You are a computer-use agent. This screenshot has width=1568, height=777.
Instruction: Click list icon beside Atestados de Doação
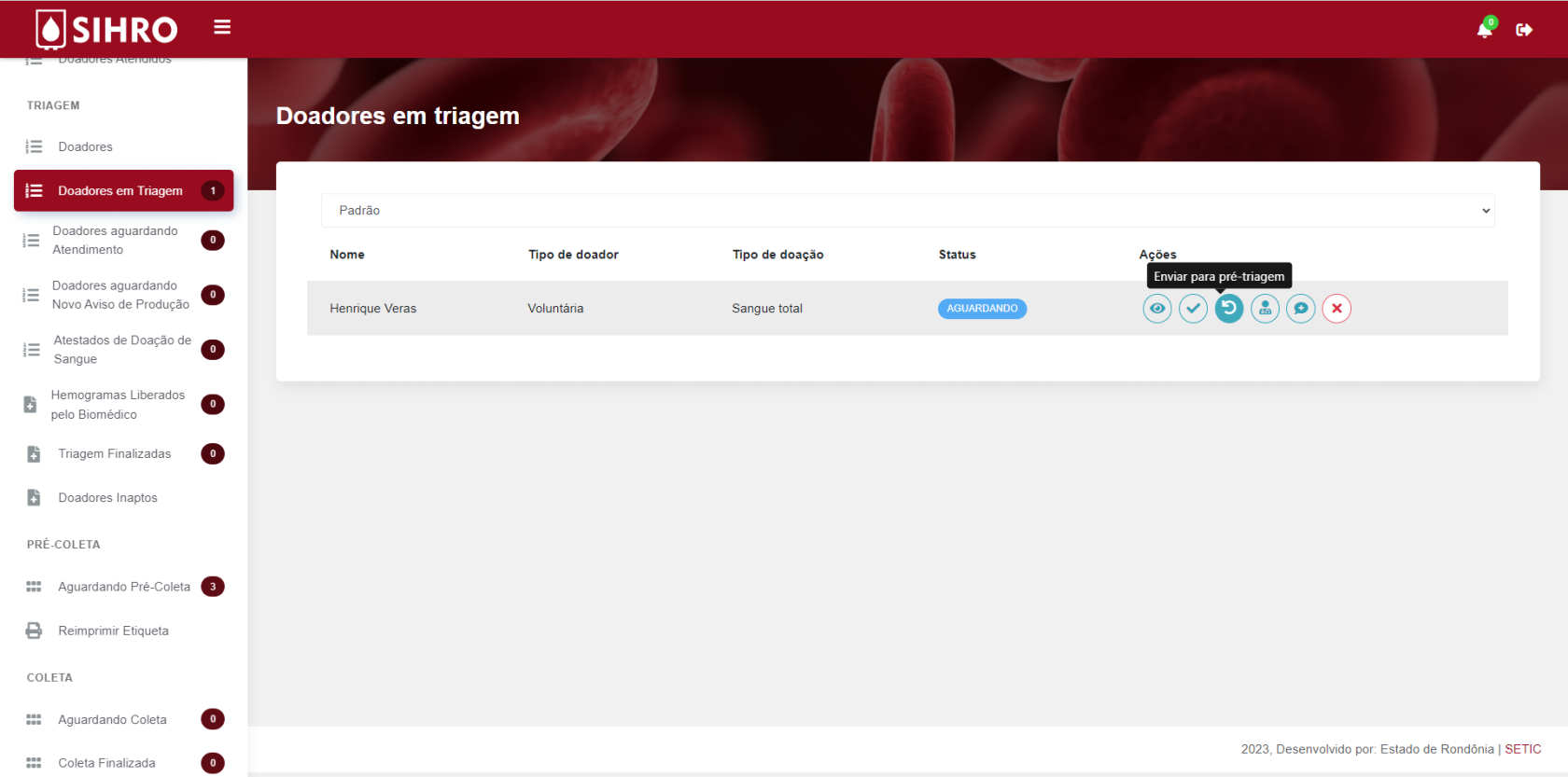pos(32,350)
